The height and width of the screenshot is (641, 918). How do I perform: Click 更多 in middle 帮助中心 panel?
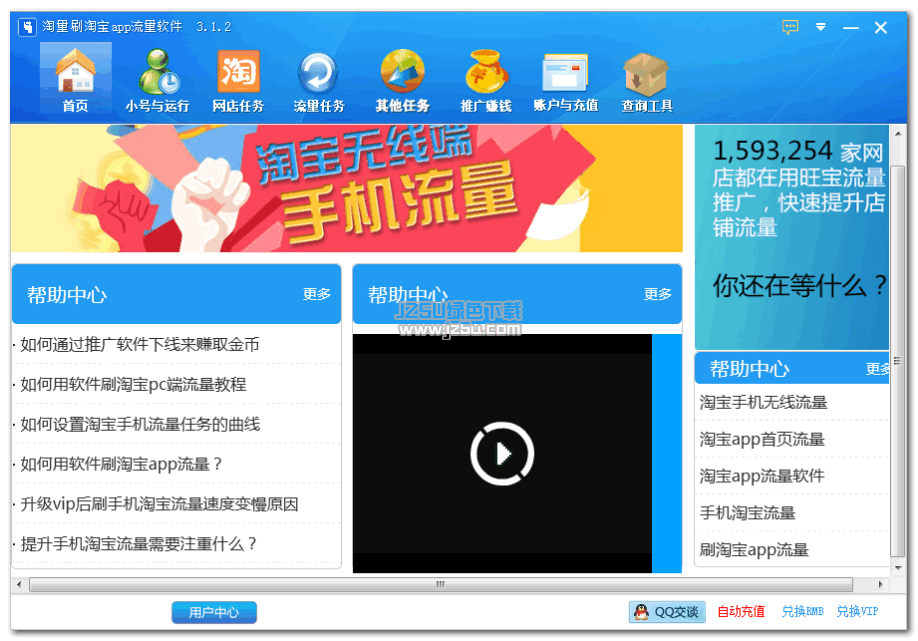[x=657, y=294]
